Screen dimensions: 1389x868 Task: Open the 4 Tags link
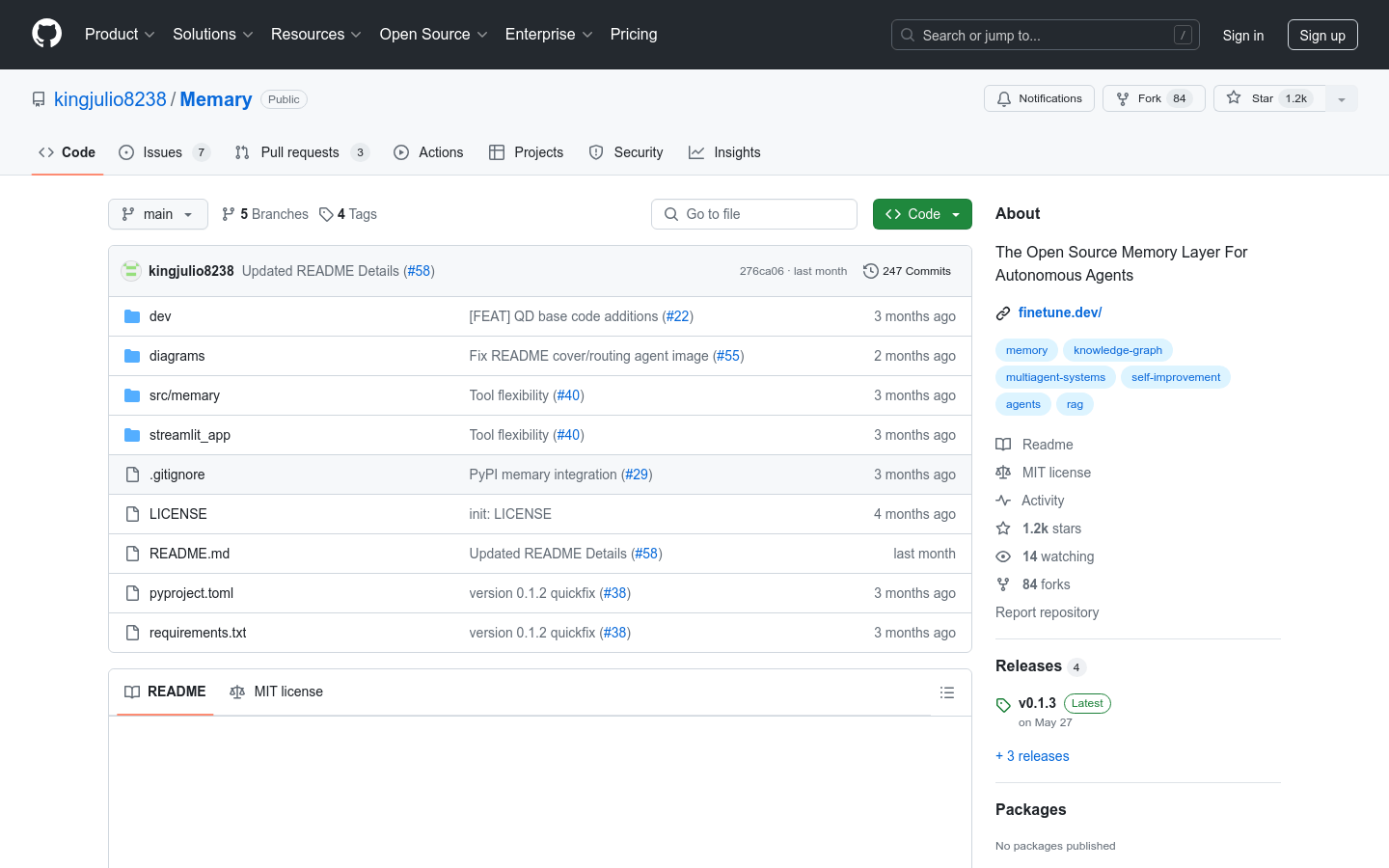coord(348,214)
